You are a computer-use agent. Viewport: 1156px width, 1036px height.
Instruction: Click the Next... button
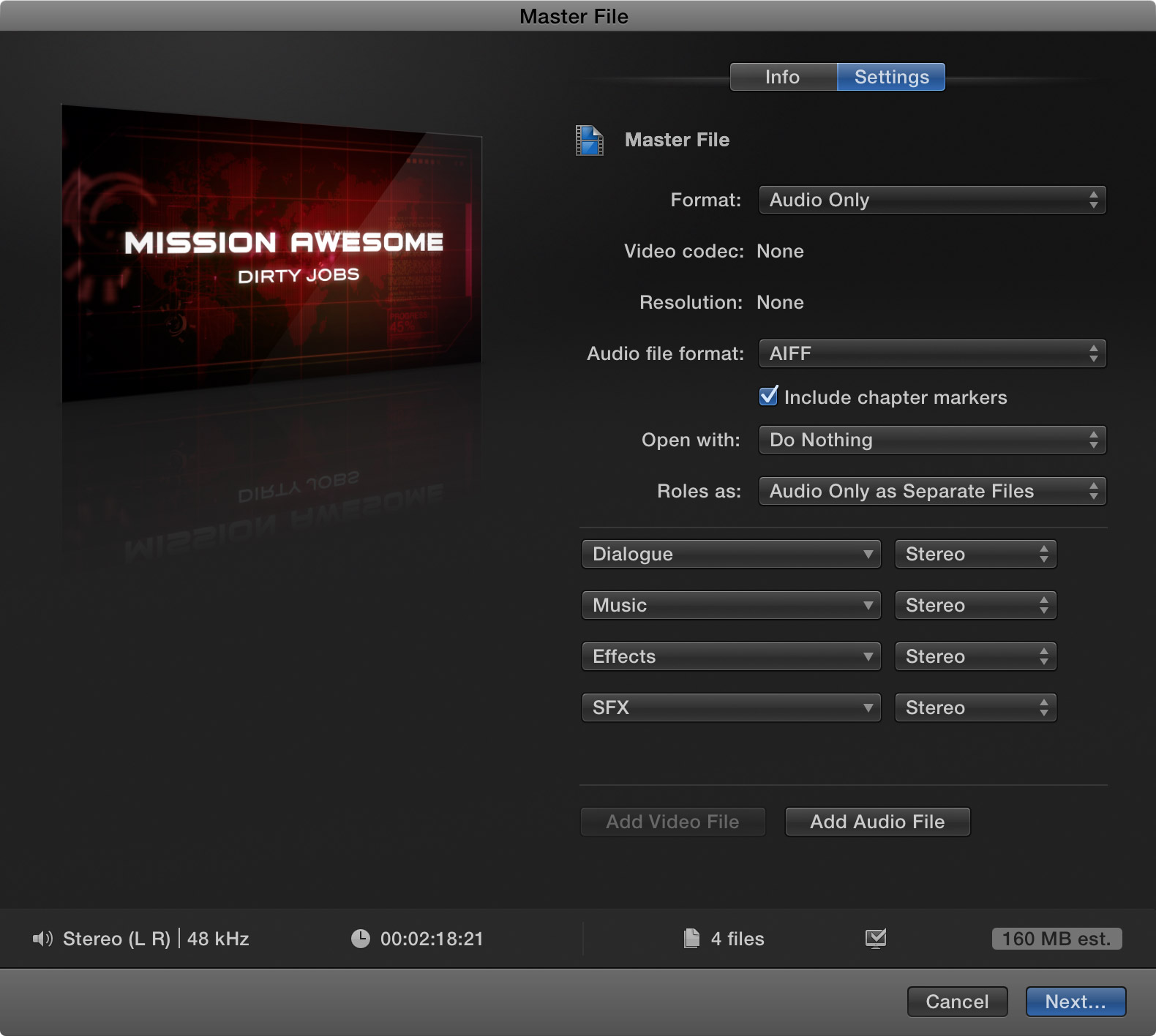1076,1002
